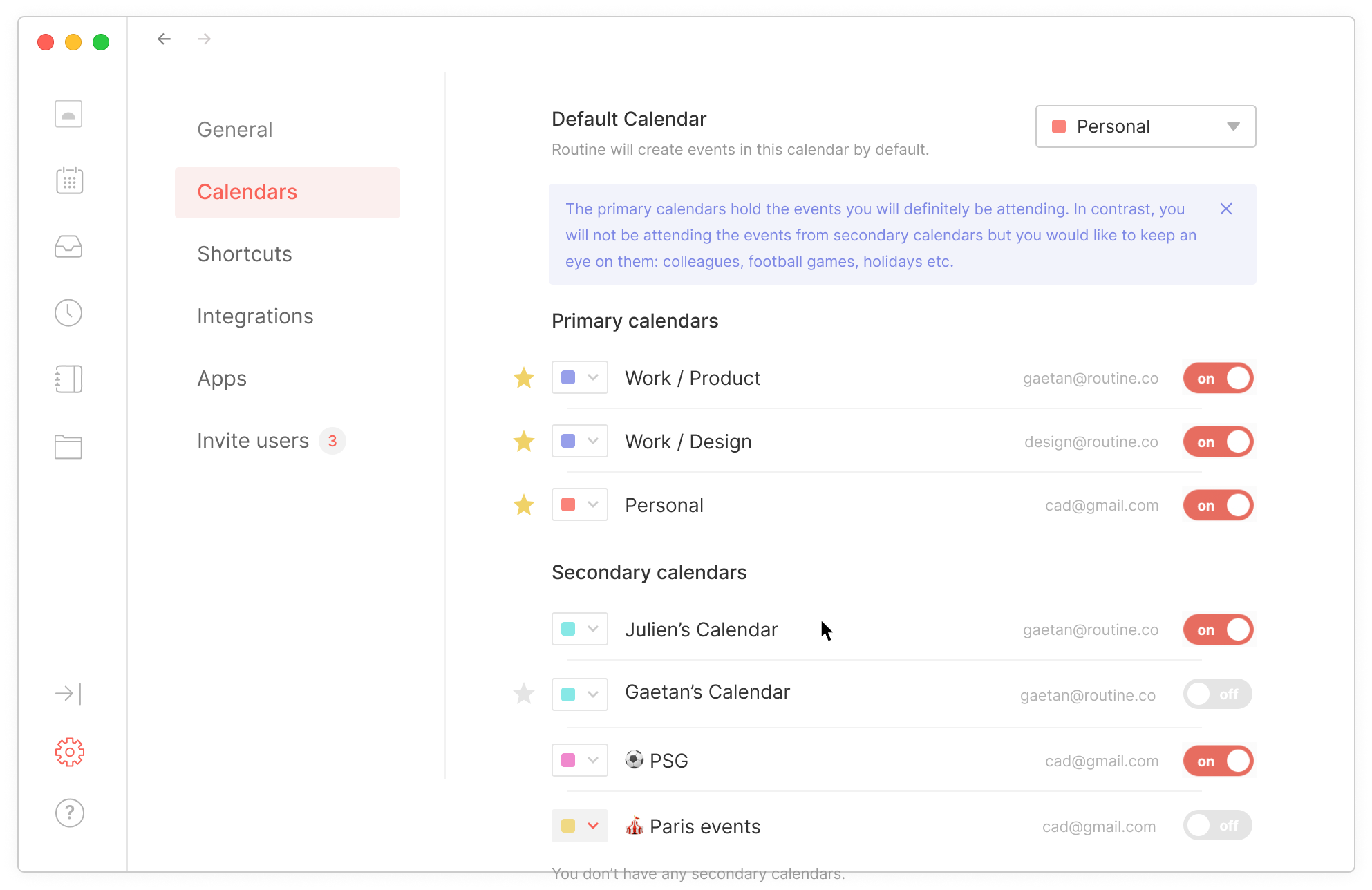
Task: Click the star next to Gaetan's Calendar
Action: (524, 694)
